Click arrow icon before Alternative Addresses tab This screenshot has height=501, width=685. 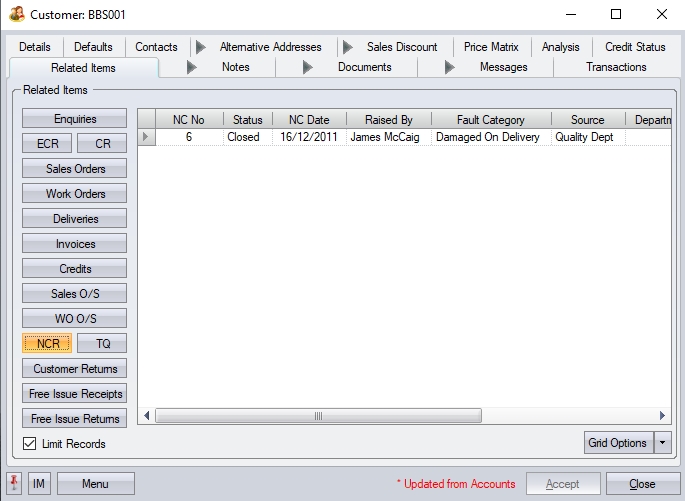(x=200, y=47)
